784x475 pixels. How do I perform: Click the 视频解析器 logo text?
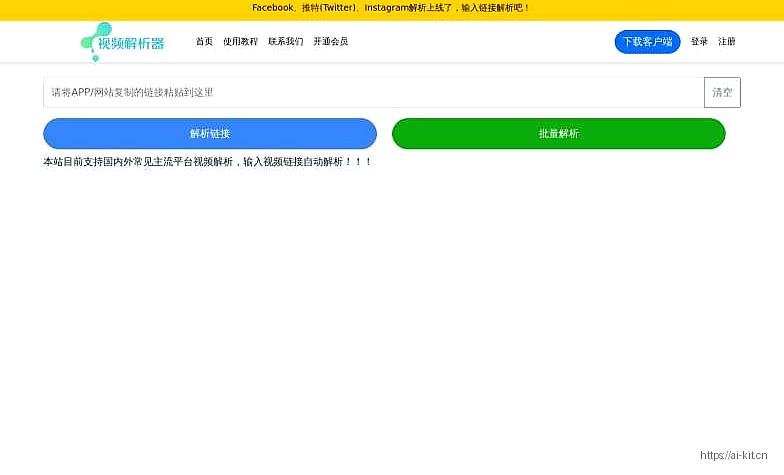(132, 43)
